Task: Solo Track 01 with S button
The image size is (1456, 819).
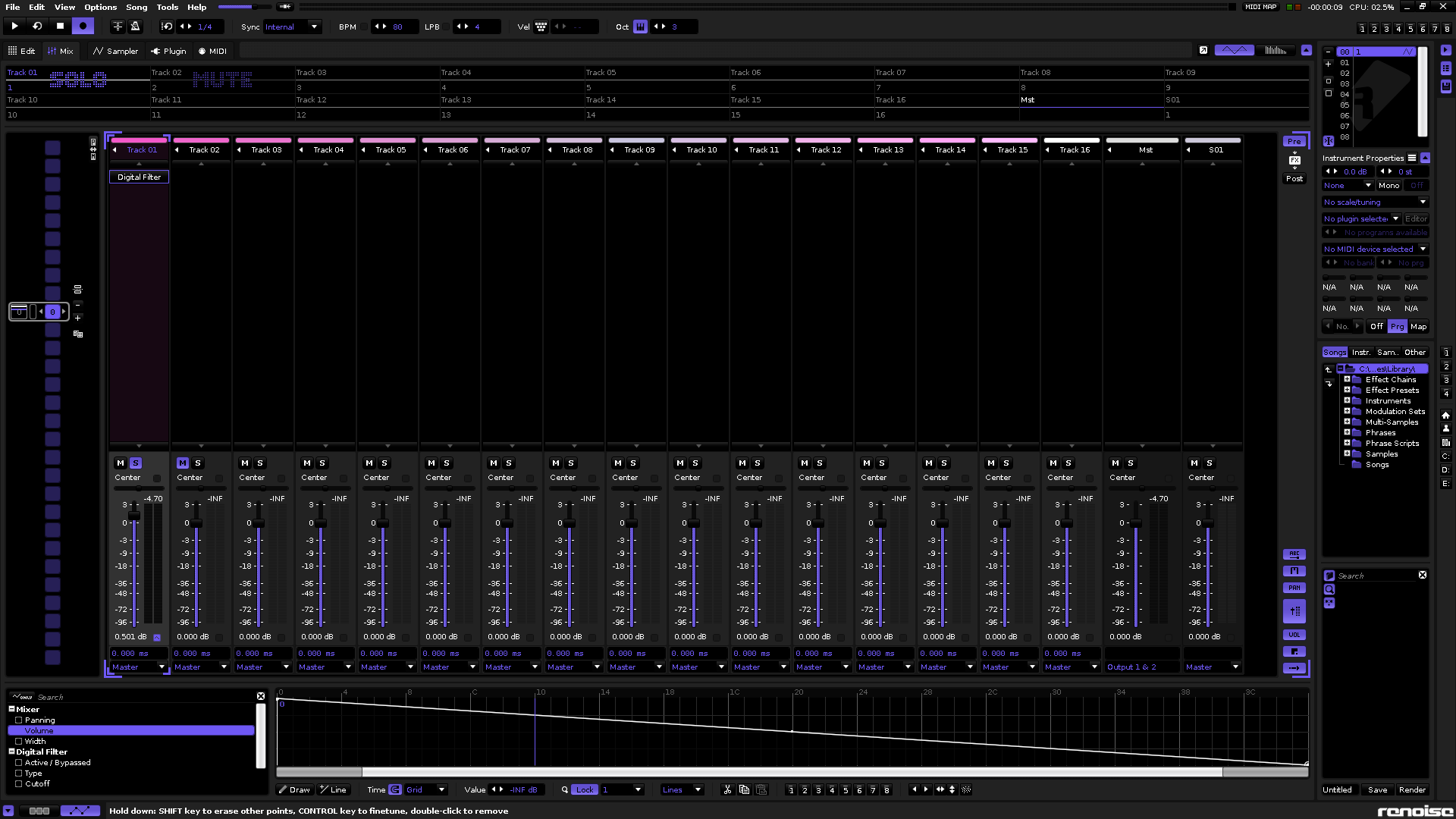Action: pos(136,463)
